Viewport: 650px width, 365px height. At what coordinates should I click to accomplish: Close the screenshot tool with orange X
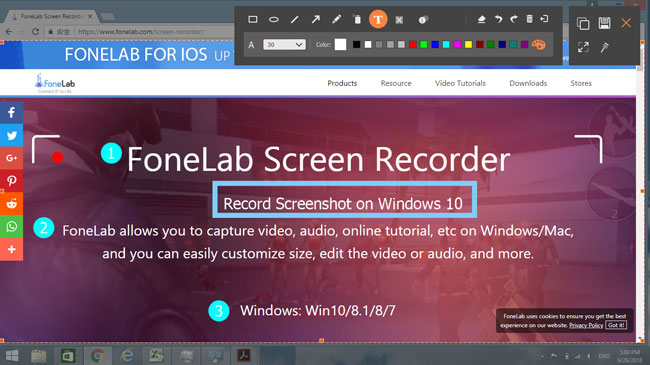click(626, 23)
